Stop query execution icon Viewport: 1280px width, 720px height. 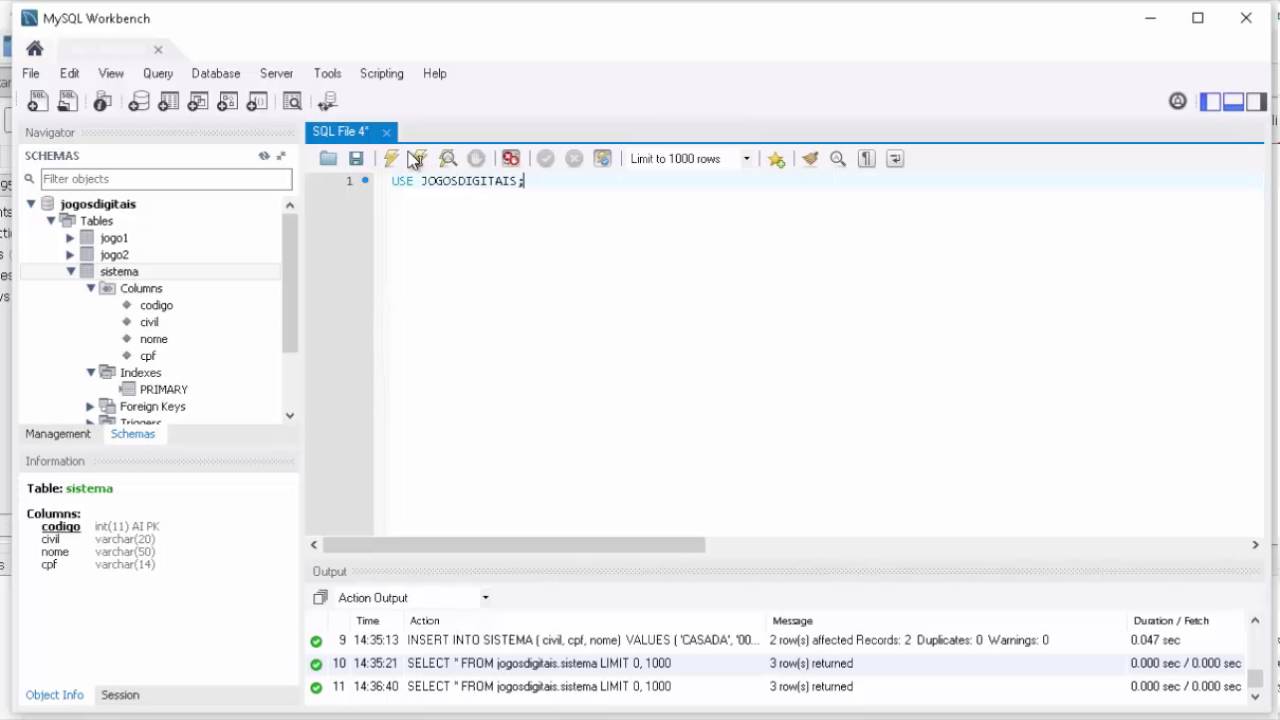[x=476, y=158]
